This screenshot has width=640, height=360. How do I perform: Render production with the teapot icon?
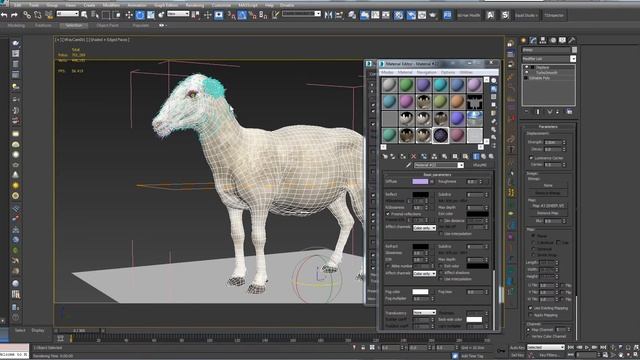[433, 15]
